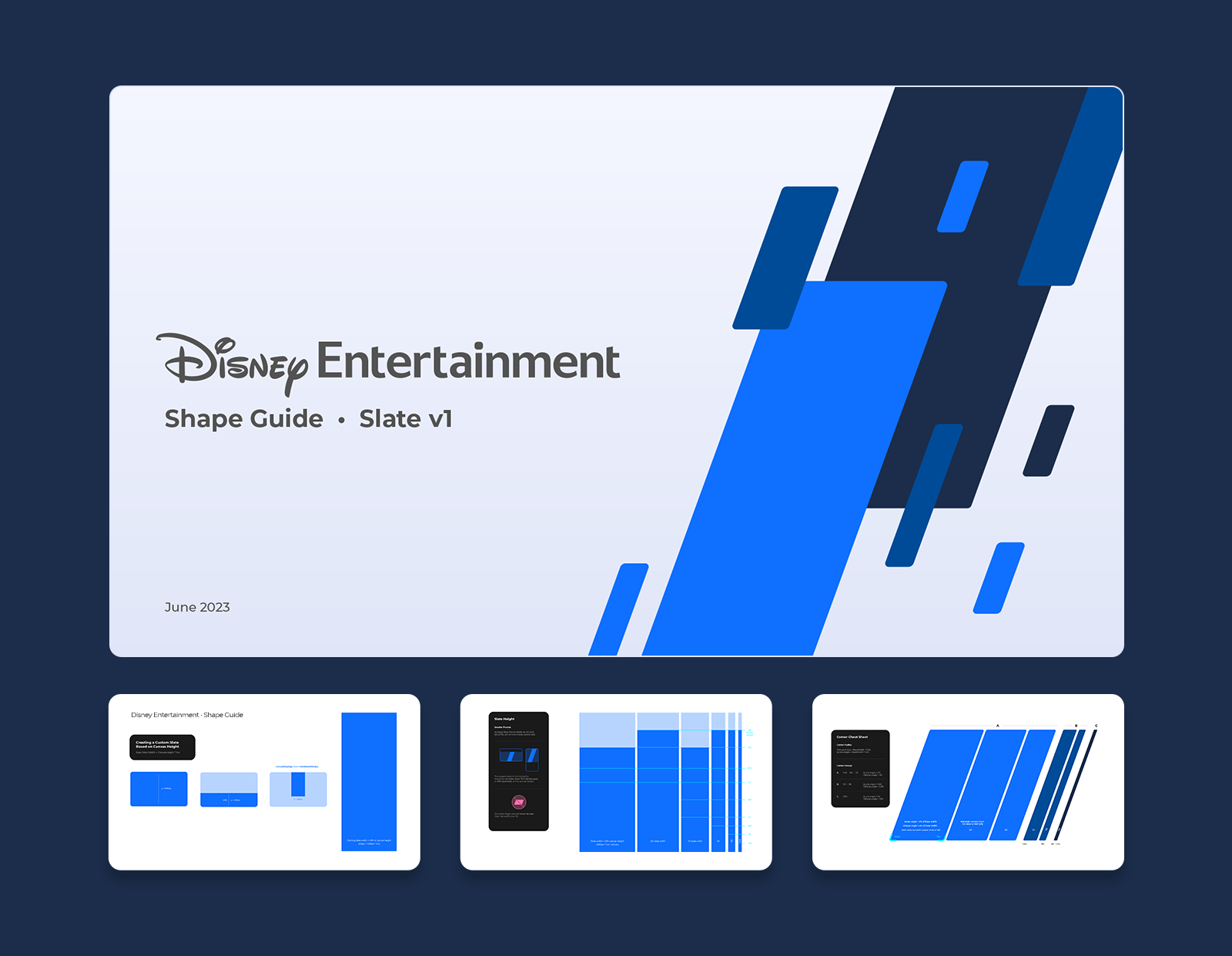Image resolution: width=1232 pixels, height=956 pixels.
Task: Click the "Corner Groups" heading in cheat sheet
Action: pyautogui.click(x=845, y=766)
